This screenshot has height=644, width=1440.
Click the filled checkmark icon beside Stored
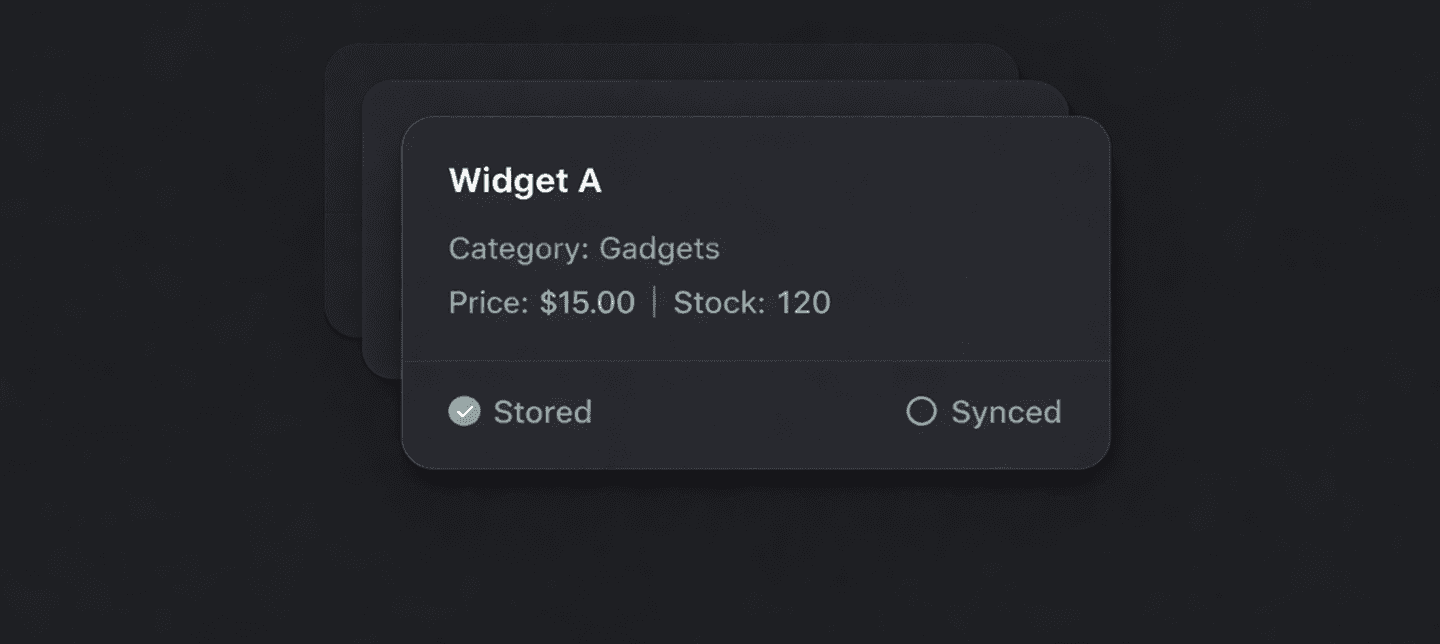pyautogui.click(x=464, y=411)
